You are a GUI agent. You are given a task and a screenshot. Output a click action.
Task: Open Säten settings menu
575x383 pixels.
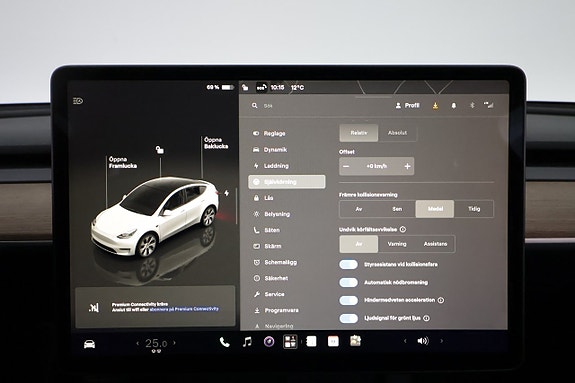tap(287, 230)
